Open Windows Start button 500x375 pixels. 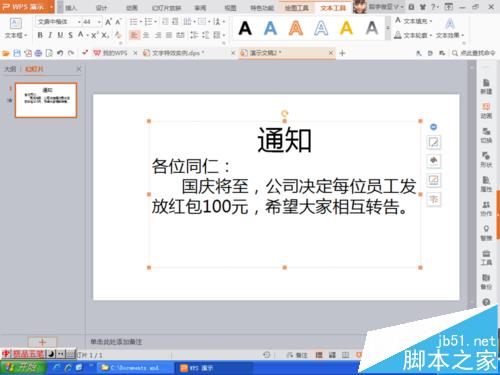pos(23,367)
